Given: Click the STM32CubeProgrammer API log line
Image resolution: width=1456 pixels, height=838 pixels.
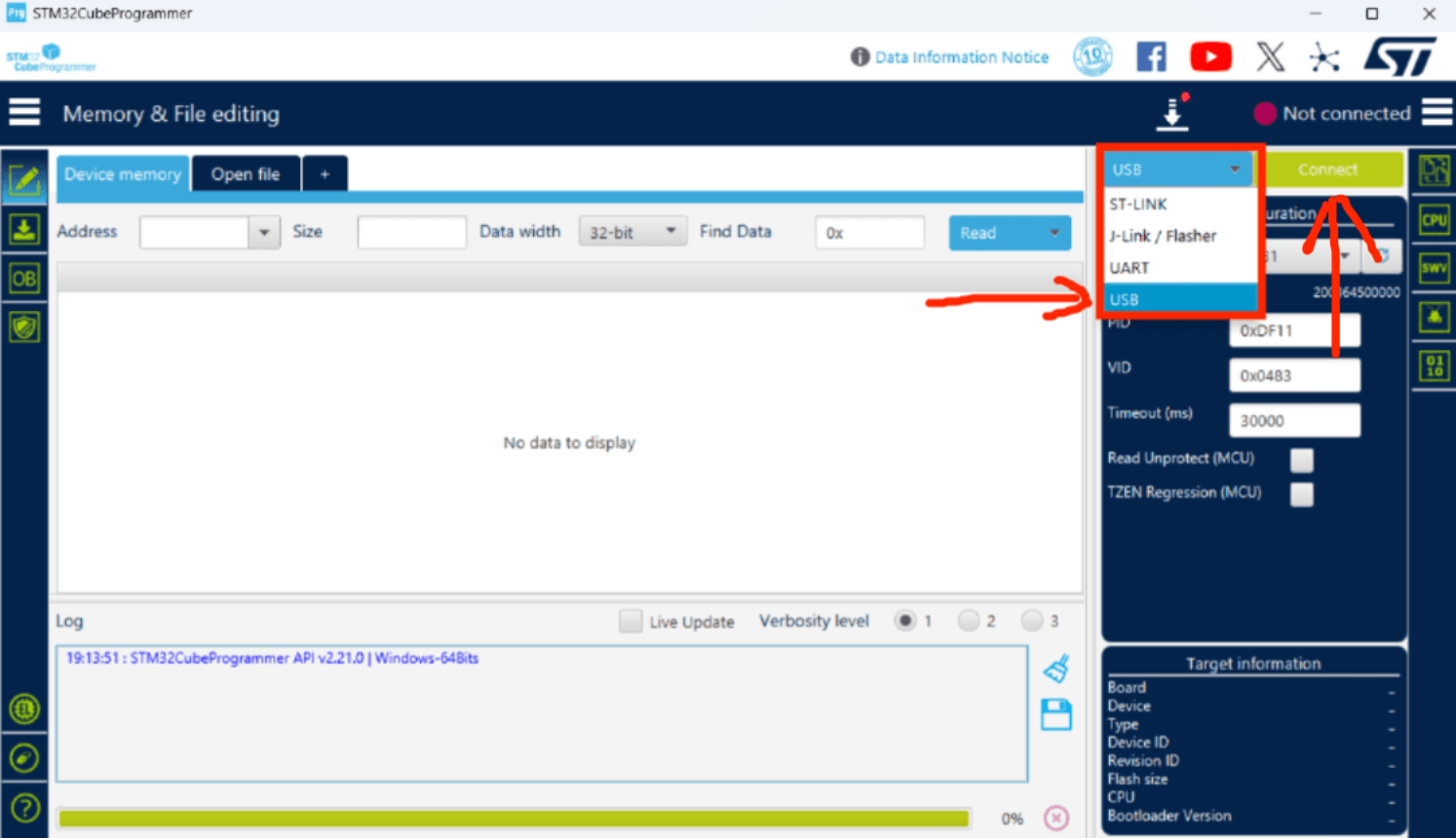Looking at the screenshot, I should coord(272,658).
